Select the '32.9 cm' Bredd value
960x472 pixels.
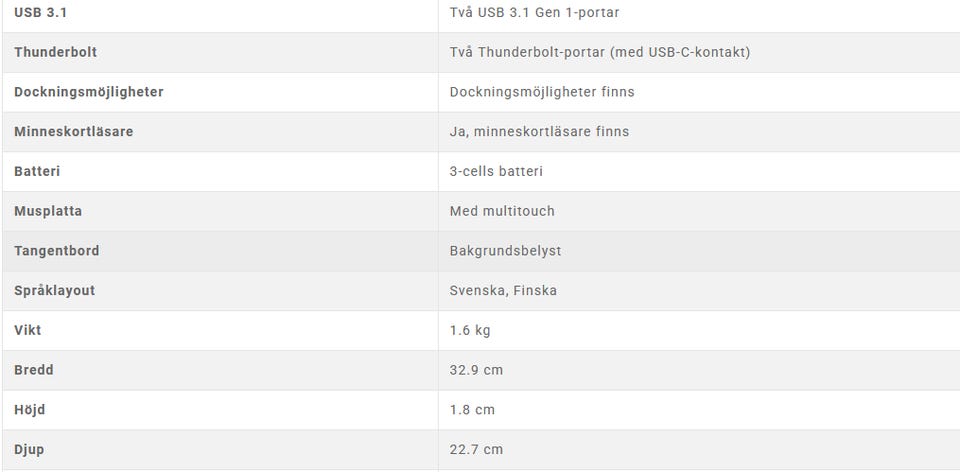click(476, 370)
